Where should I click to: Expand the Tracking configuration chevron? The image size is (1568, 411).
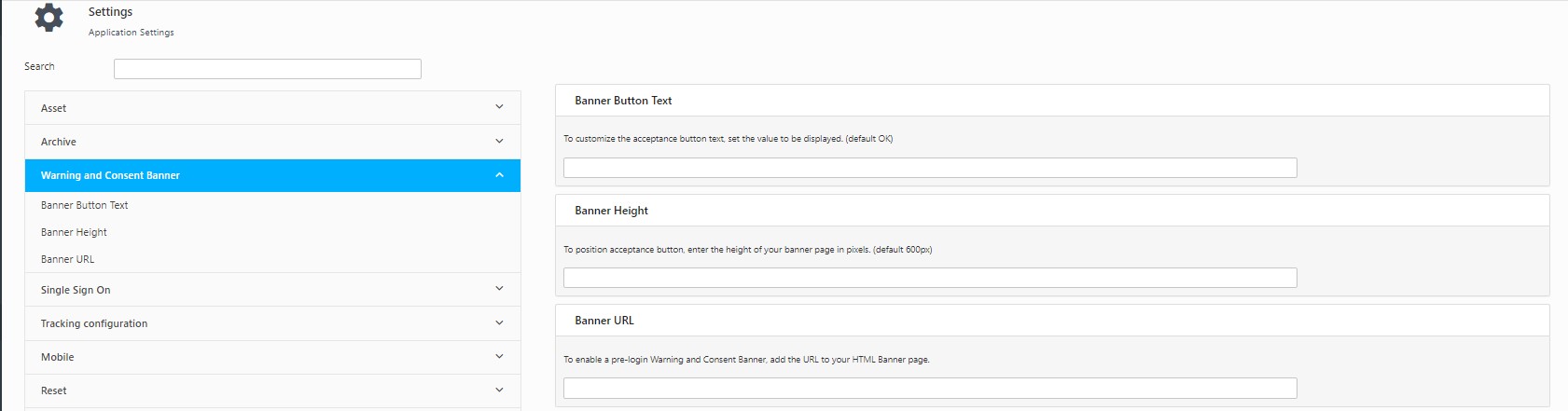tap(499, 323)
